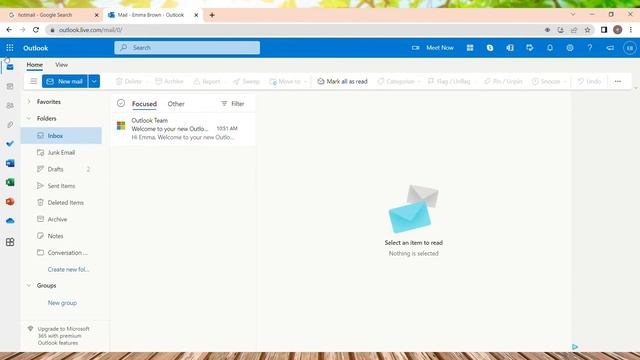Toggle the navigation pane hamburger icon
This screenshot has width=640, height=360.
(33, 81)
